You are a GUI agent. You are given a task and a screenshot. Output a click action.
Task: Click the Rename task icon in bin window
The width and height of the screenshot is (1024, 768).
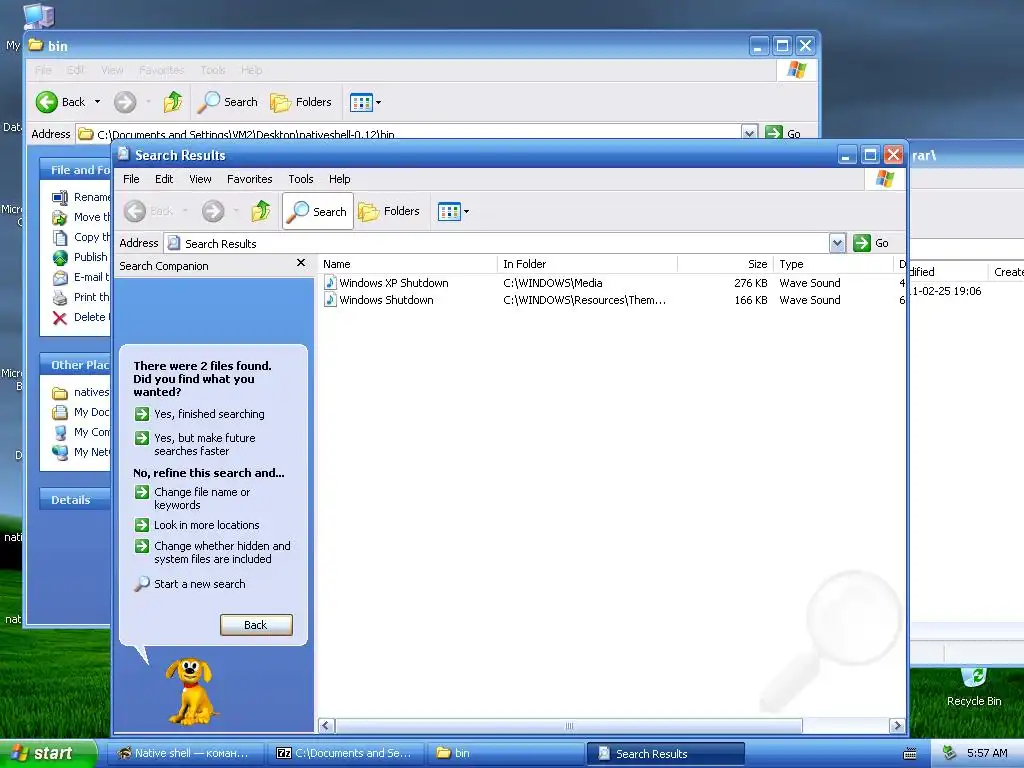click(x=59, y=197)
